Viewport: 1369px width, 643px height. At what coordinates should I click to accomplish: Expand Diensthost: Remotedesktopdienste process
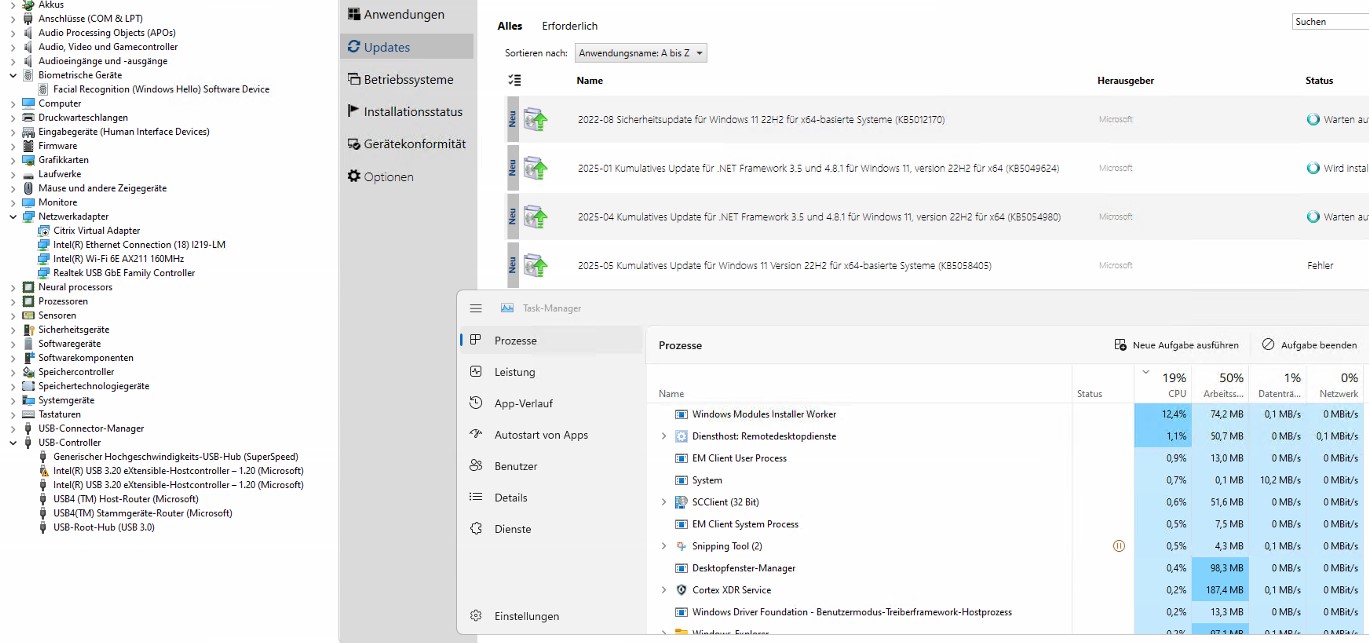coord(664,436)
